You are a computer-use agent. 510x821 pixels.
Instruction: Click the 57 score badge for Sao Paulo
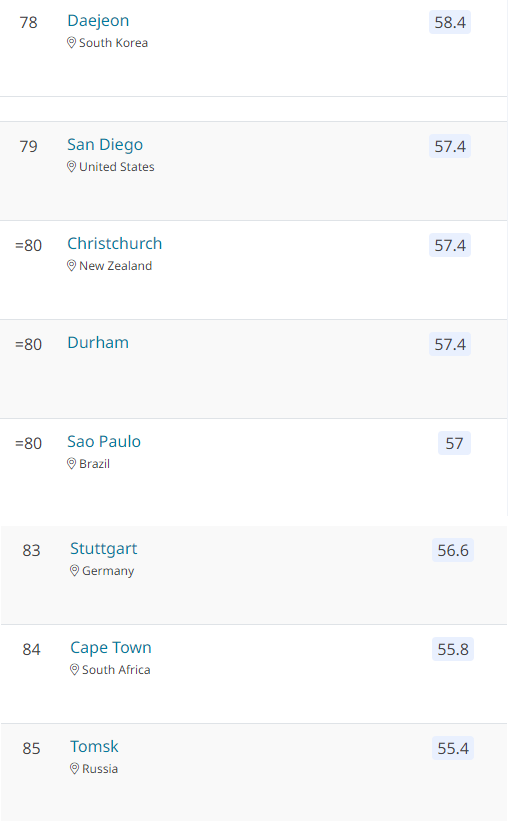coord(454,443)
